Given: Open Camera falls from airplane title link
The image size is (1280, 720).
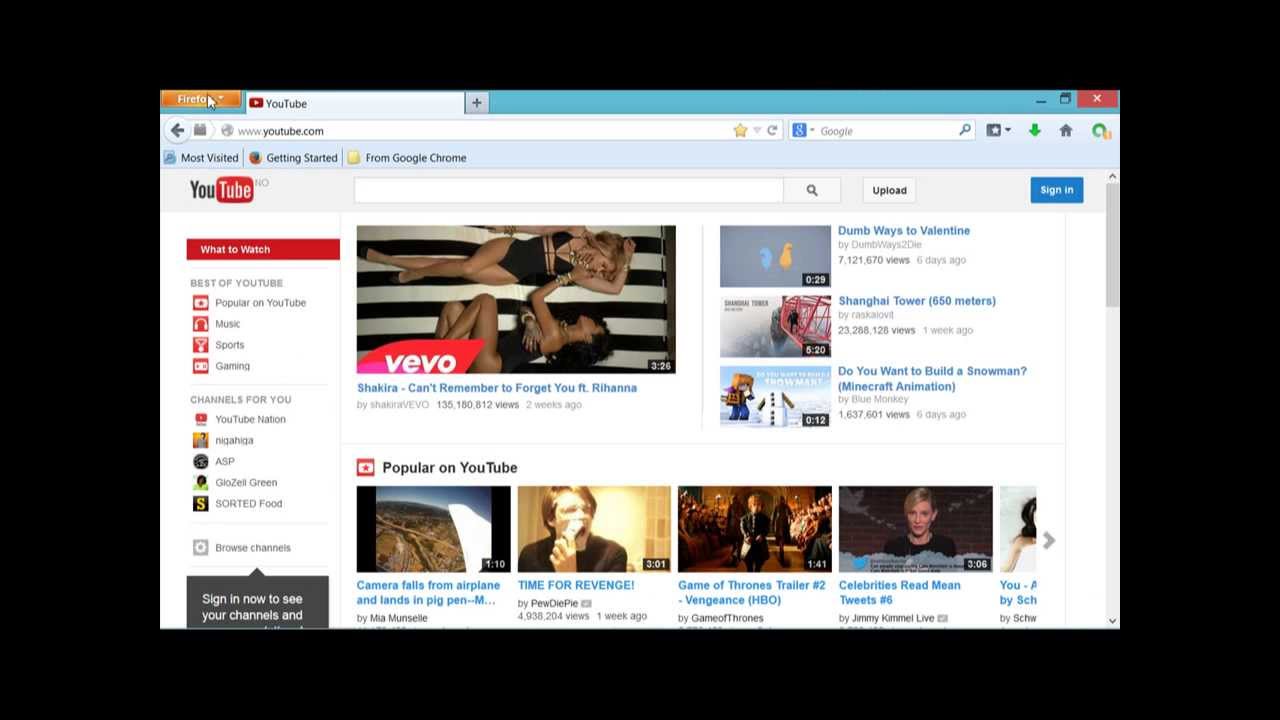Looking at the screenshot, I should (428, 593).
